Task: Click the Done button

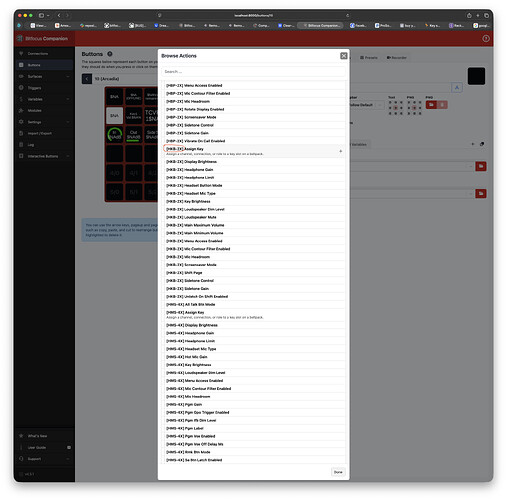Action: (338, 472)
